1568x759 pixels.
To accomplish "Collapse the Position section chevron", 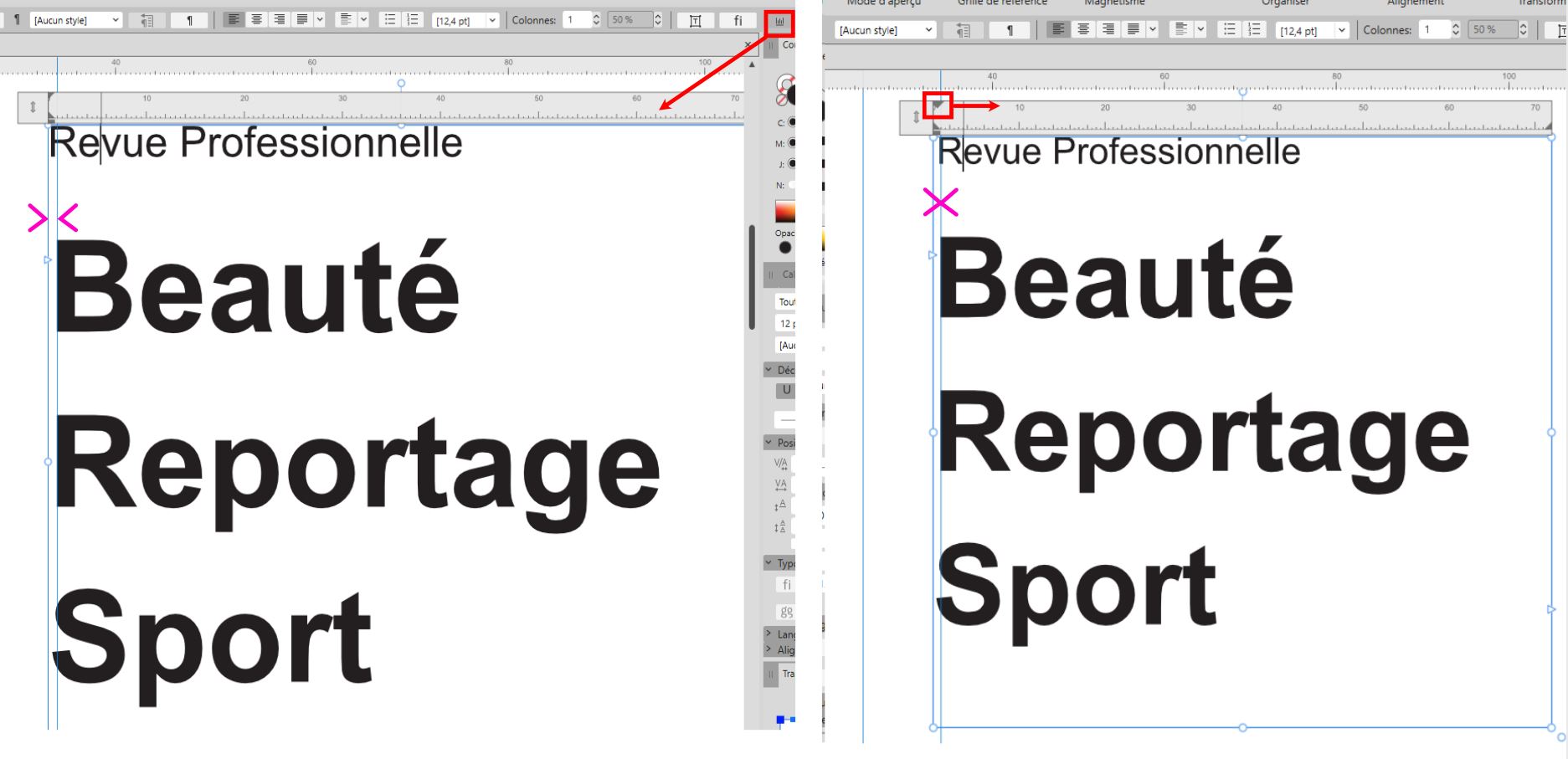I will (x=769, y=442).
